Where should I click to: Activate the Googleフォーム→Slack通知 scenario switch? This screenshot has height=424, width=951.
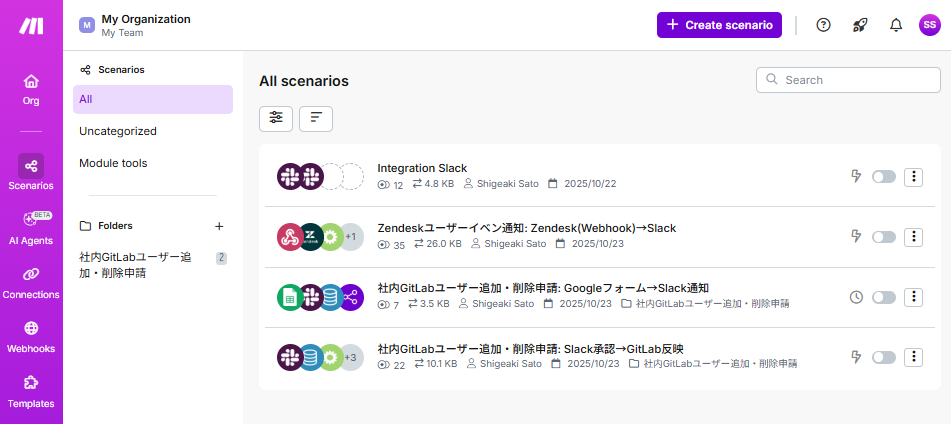point(883,297)
